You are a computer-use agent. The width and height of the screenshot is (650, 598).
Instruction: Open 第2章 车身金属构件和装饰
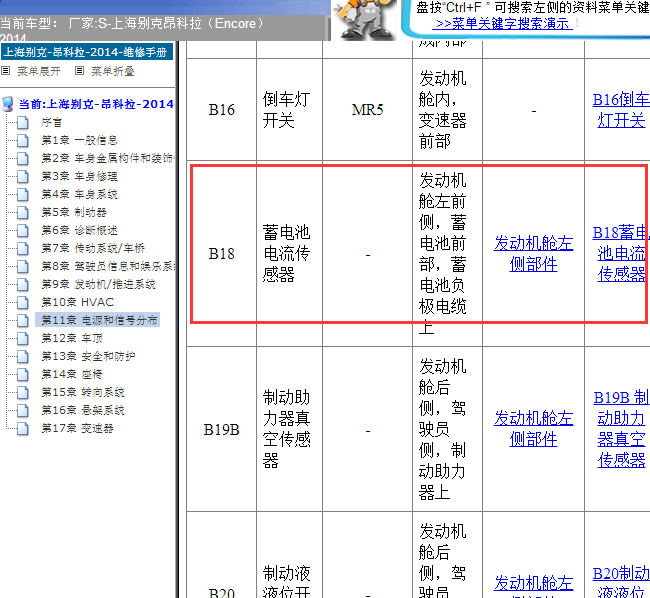pos(107,158)
